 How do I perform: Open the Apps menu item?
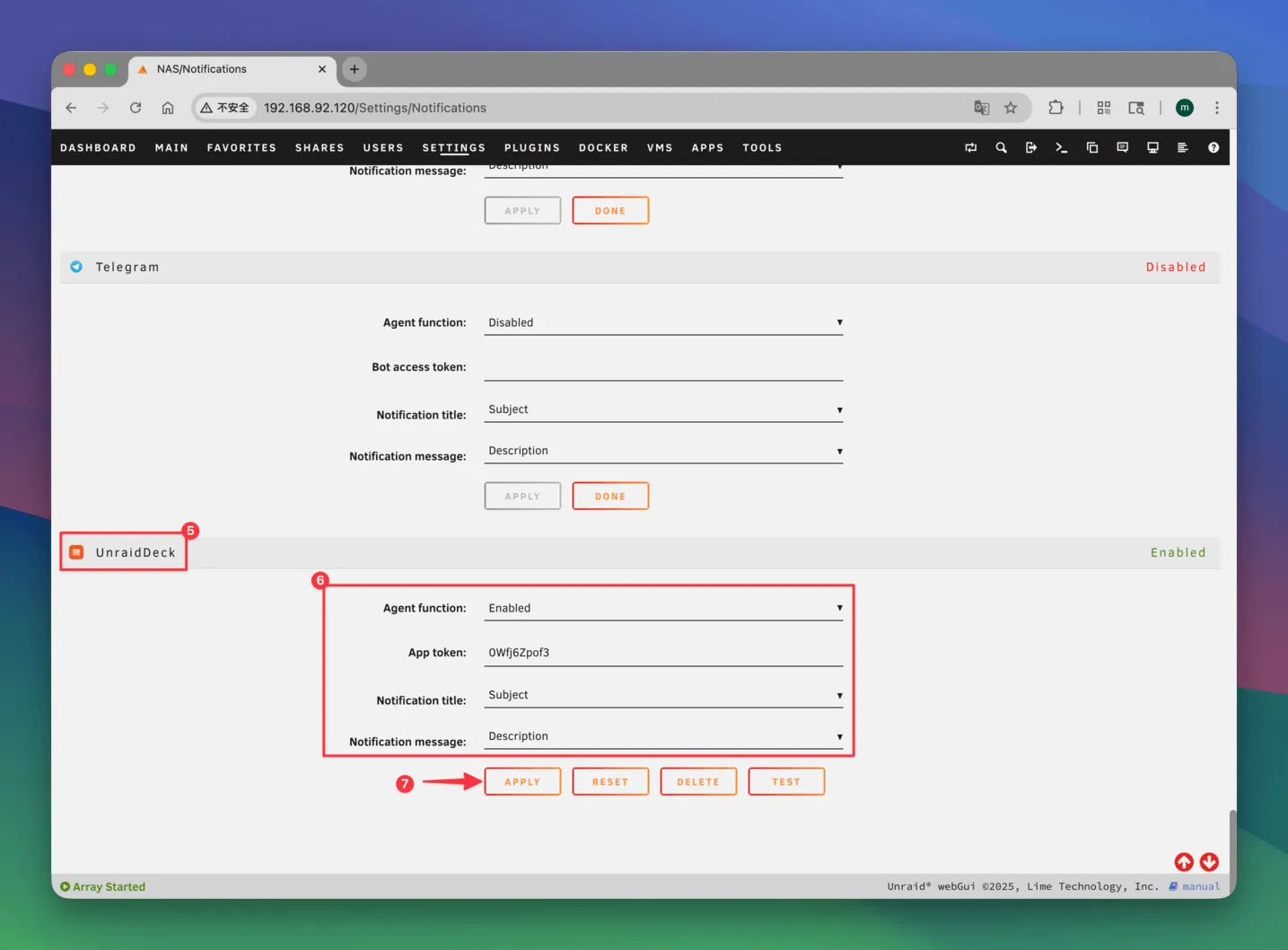pyautogui.click(x=707, y=147)
